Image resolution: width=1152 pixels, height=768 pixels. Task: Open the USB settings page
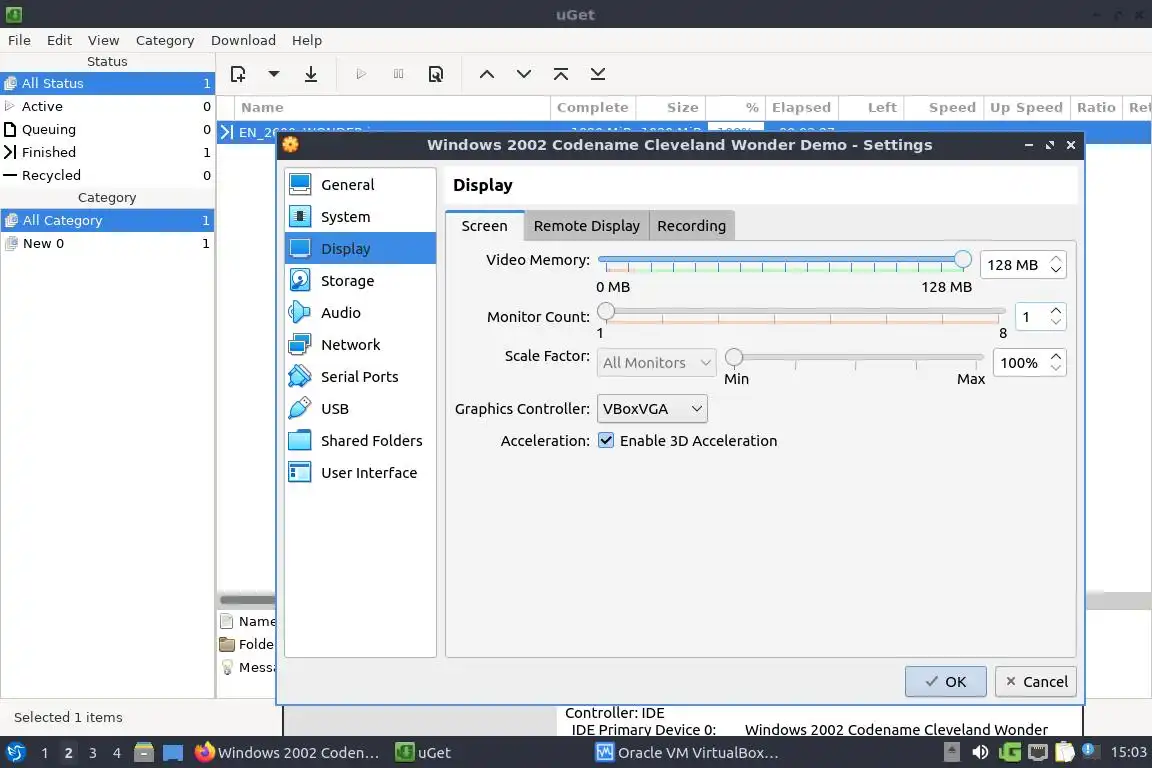coord(360,409)
